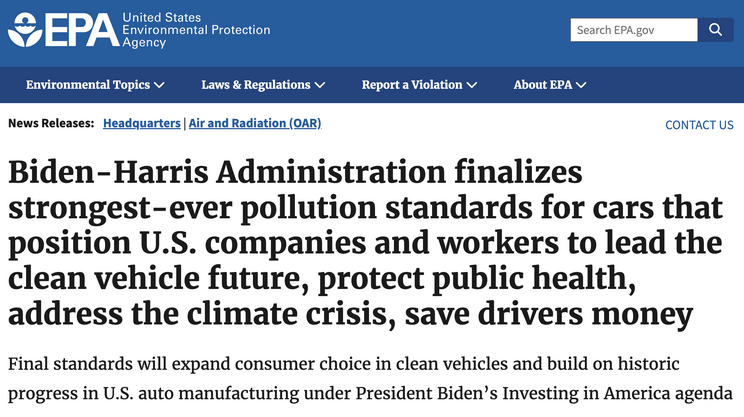This screenshot has height=417, width=744.
Task: Focus the Search EPA.gov input field
Action: coord(634,30)
